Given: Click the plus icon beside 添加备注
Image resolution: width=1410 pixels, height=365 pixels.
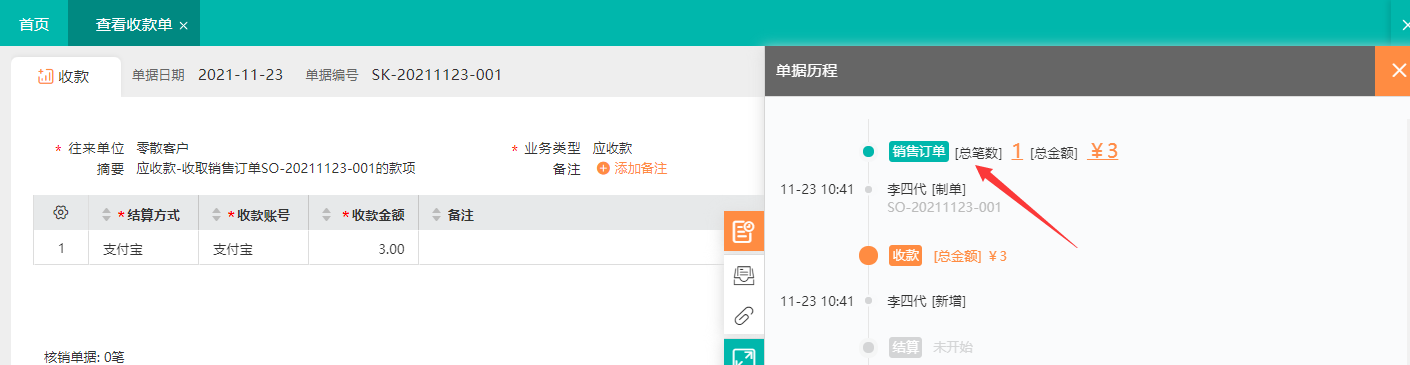Looking at the screenshot, I should [x=603, y=168].
